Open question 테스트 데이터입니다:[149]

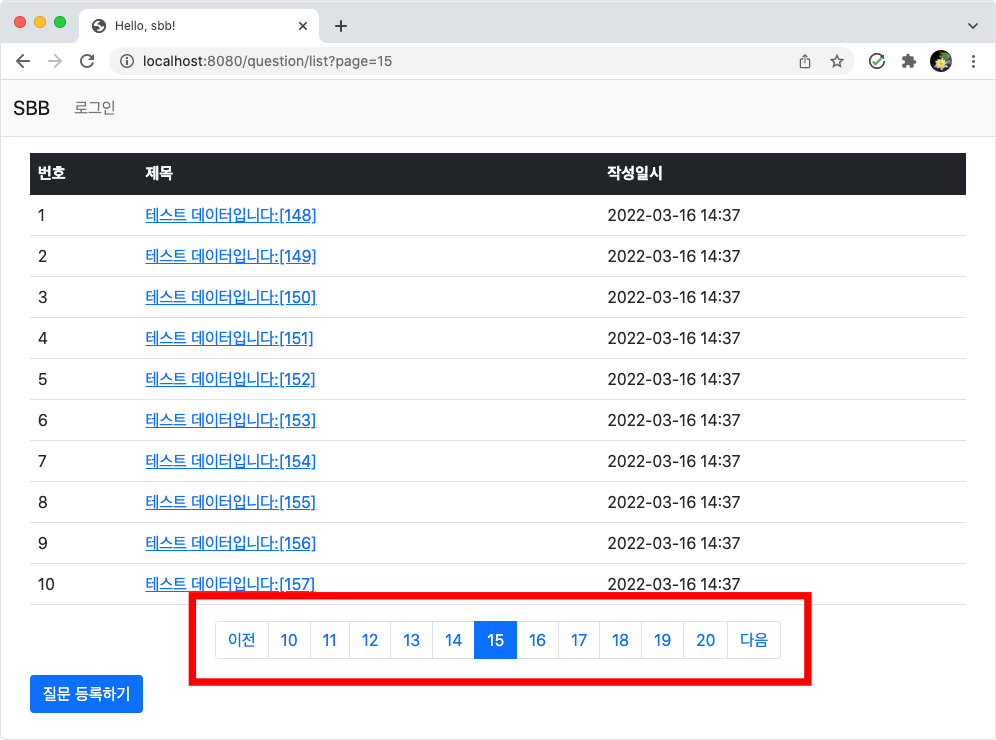pos(231,256)
